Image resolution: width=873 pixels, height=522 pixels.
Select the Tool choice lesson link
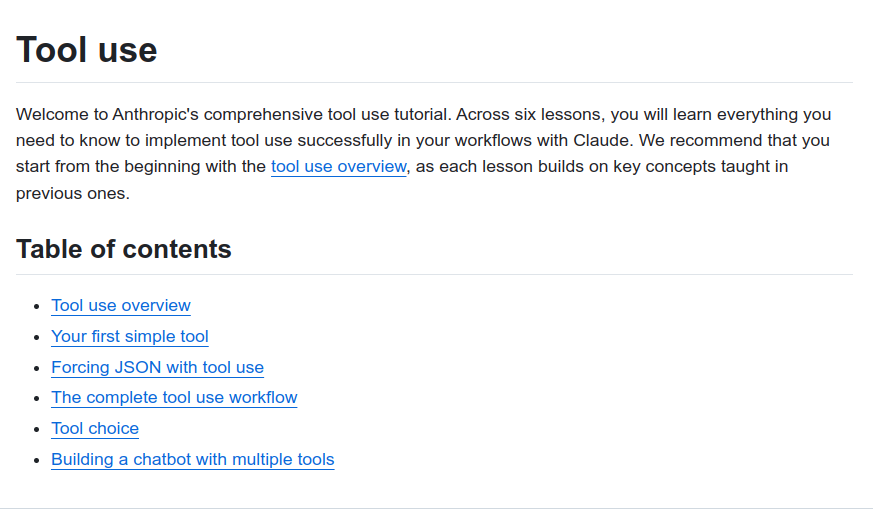click(x=95, y=428)
